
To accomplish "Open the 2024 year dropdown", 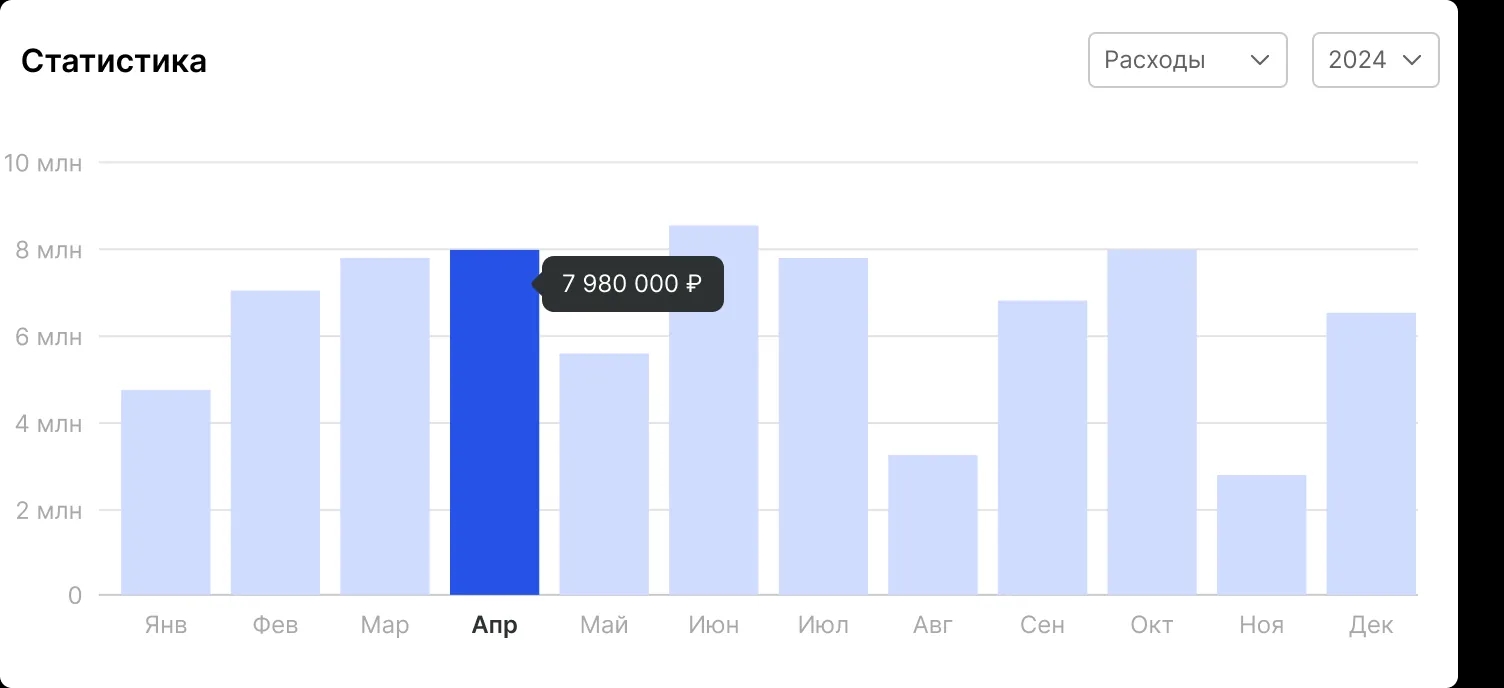I will pyautogui.click(x=1374, y=60).
